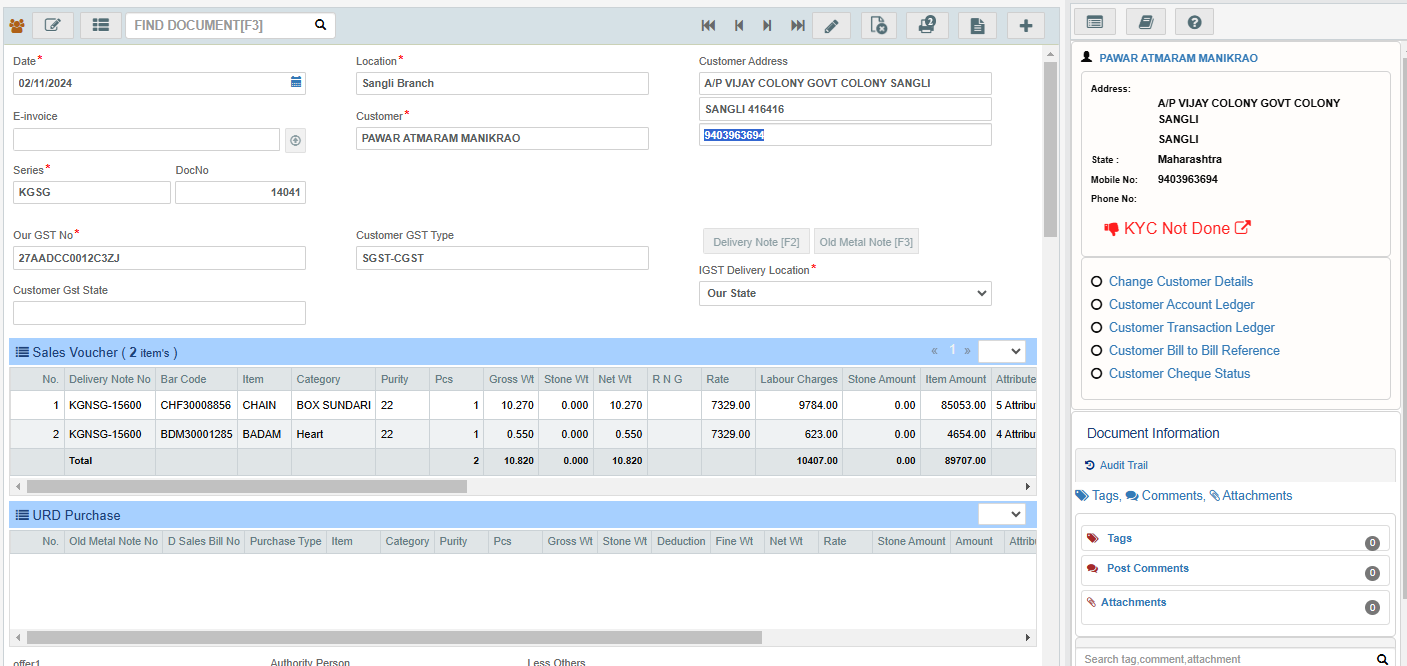The height and width of the screenshot is (666, 1407).
Task: Expand the Post Comments section
Action: pyautogui.click(x=1236, y=569)
